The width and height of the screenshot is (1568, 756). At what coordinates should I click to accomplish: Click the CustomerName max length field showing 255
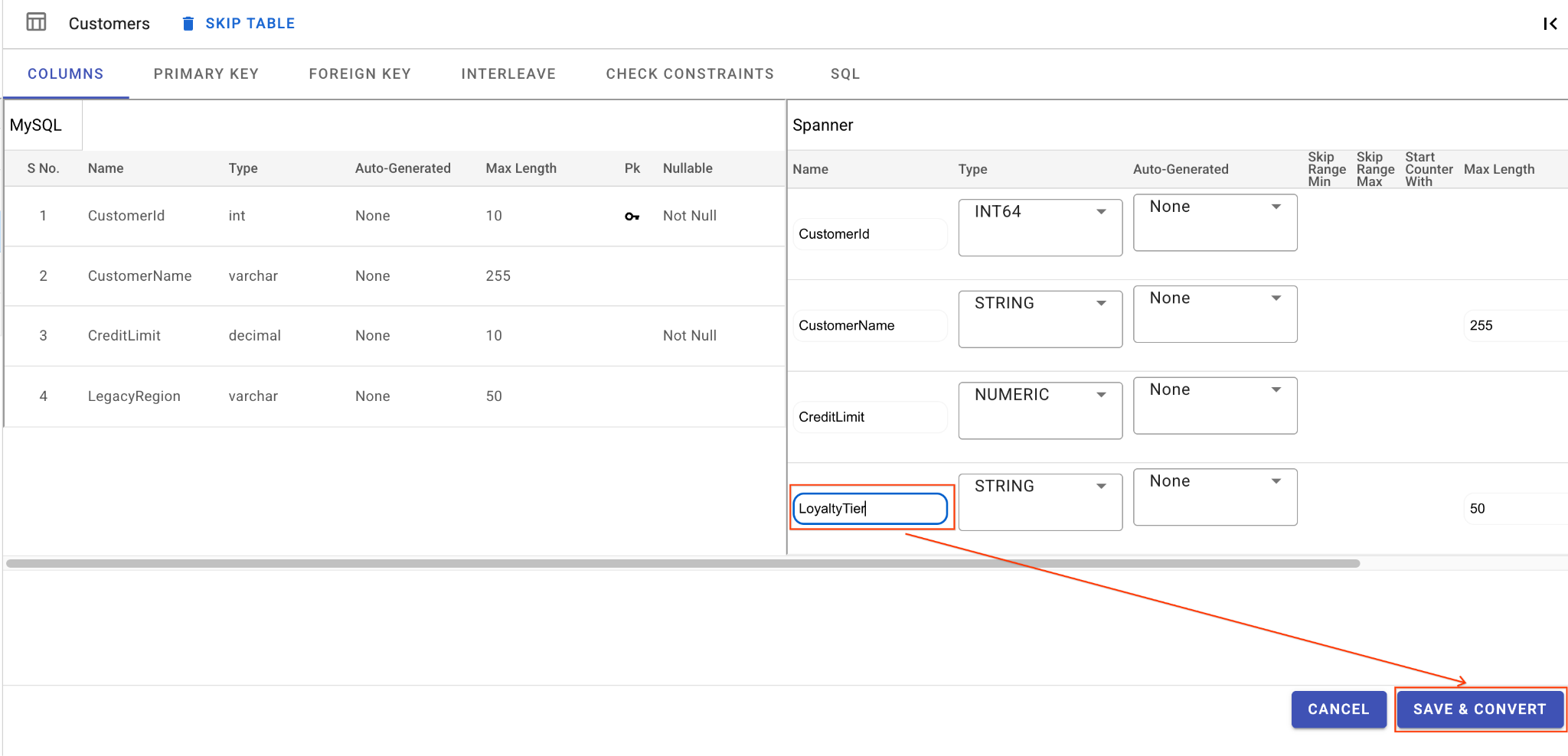tap(1512, 326)
